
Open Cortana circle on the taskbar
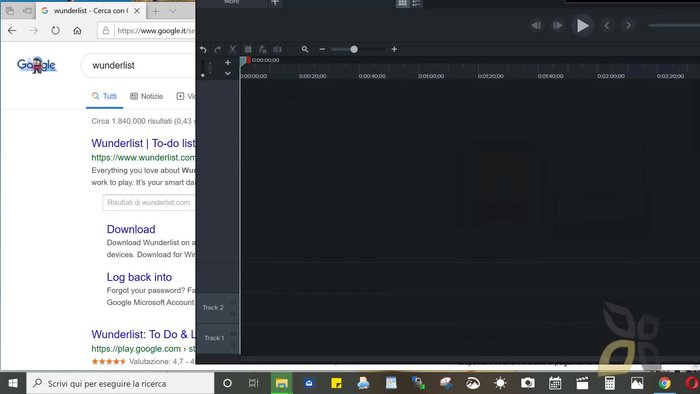[x=227, y=383]
